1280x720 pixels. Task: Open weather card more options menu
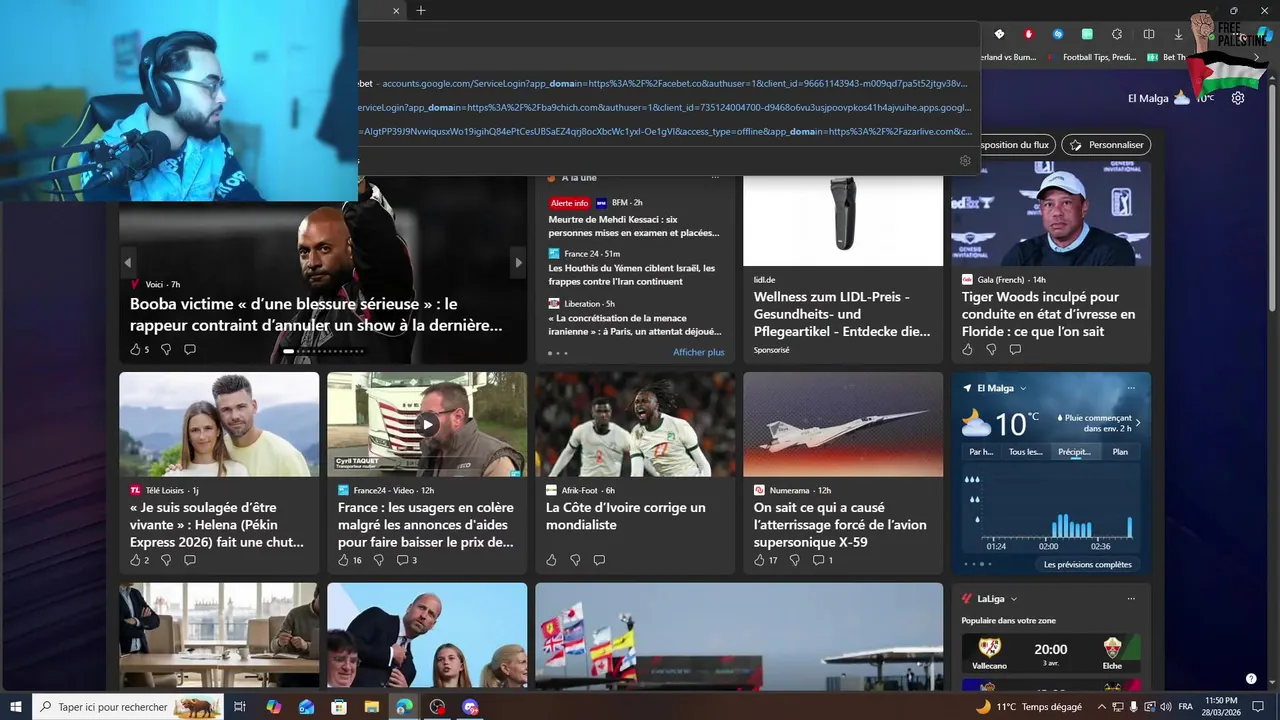click(x=1131, y=388)
